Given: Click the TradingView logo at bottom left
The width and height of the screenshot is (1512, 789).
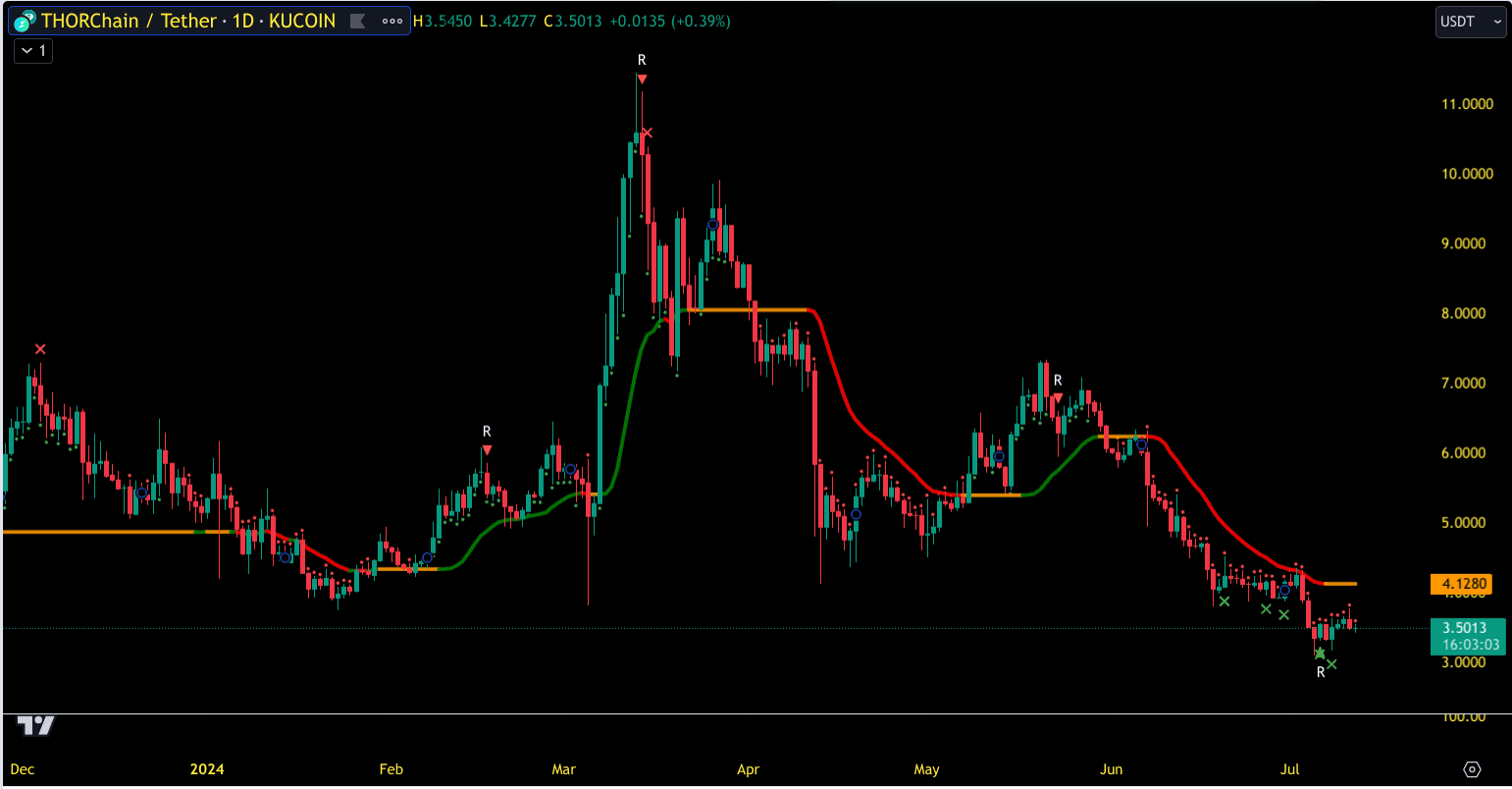Looking at the screenshot, I should [x=37, y=726].
